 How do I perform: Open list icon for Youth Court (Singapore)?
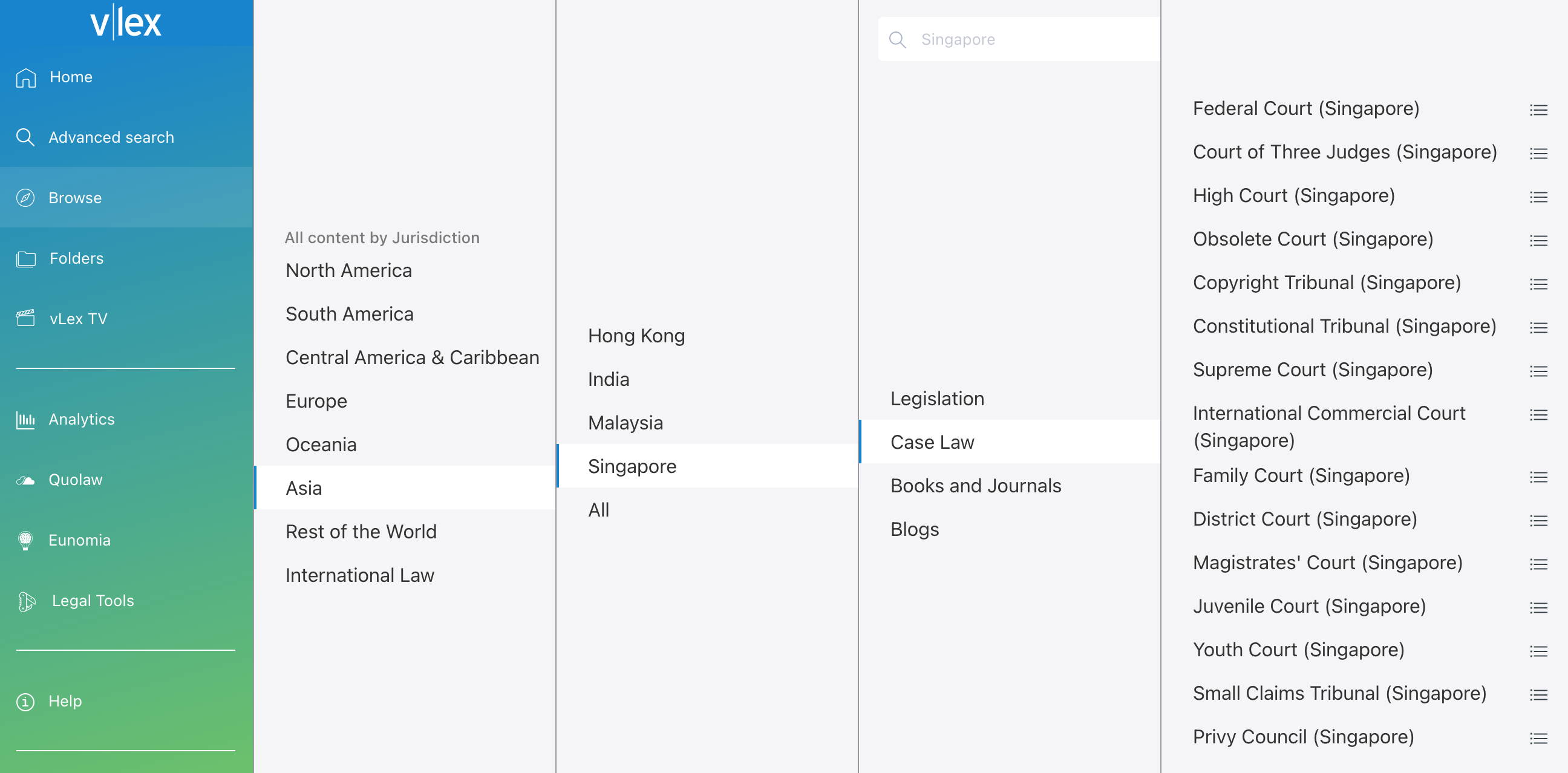(1538, 651)
